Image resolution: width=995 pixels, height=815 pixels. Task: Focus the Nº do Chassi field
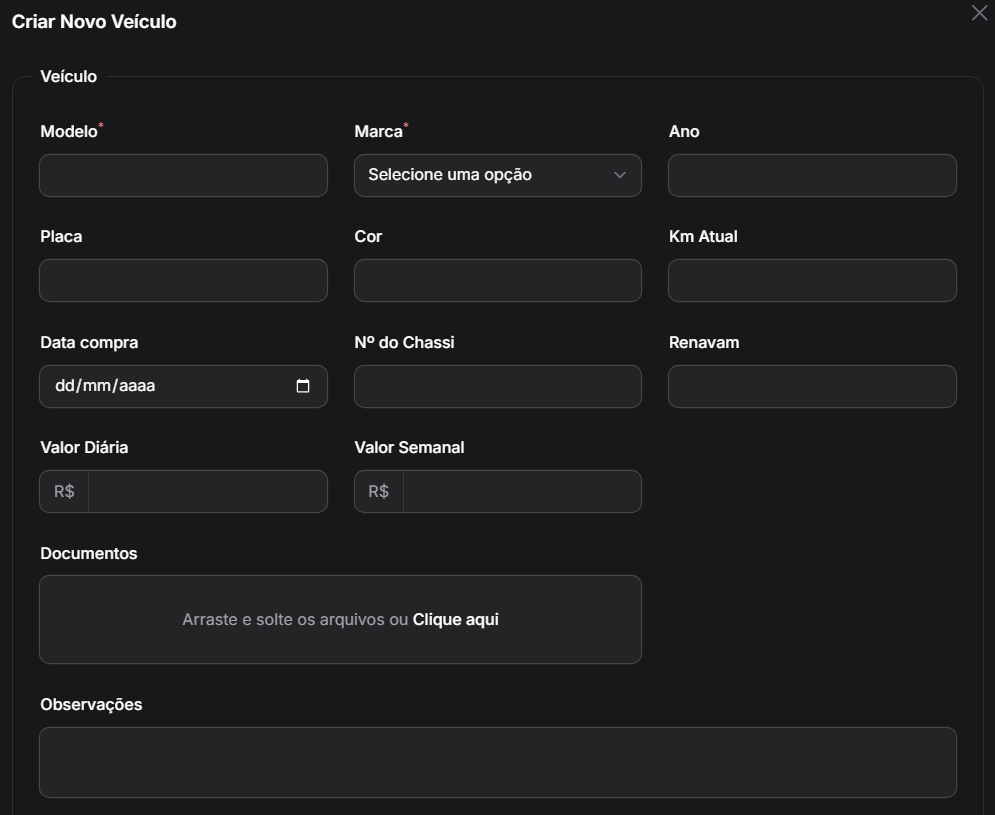pyautogui.click(x=498, y=387)
